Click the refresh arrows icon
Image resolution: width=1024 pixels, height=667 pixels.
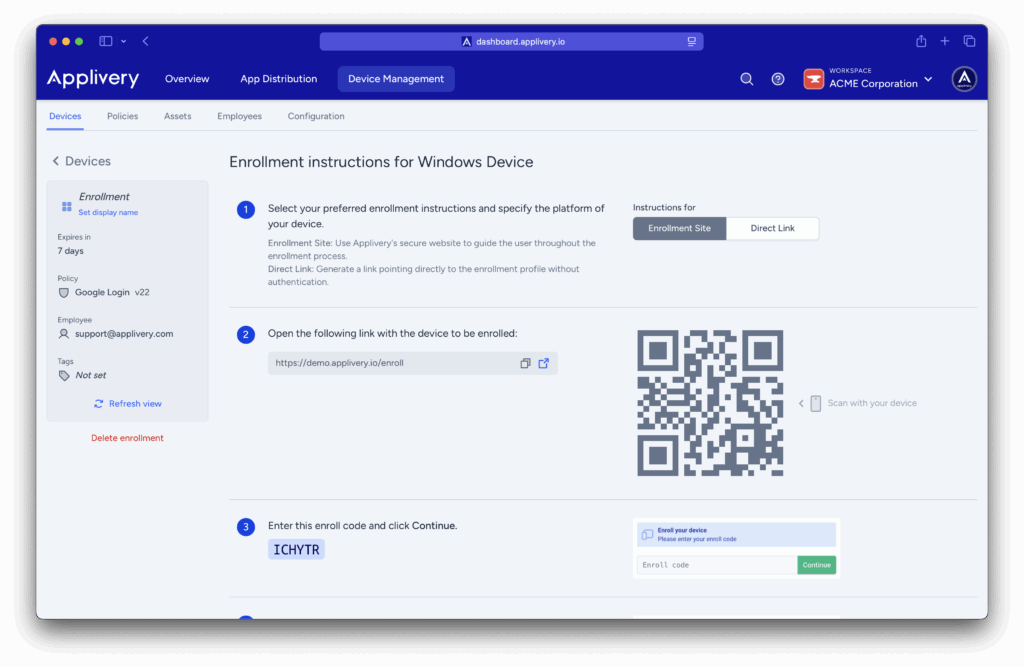pos(99,404)
